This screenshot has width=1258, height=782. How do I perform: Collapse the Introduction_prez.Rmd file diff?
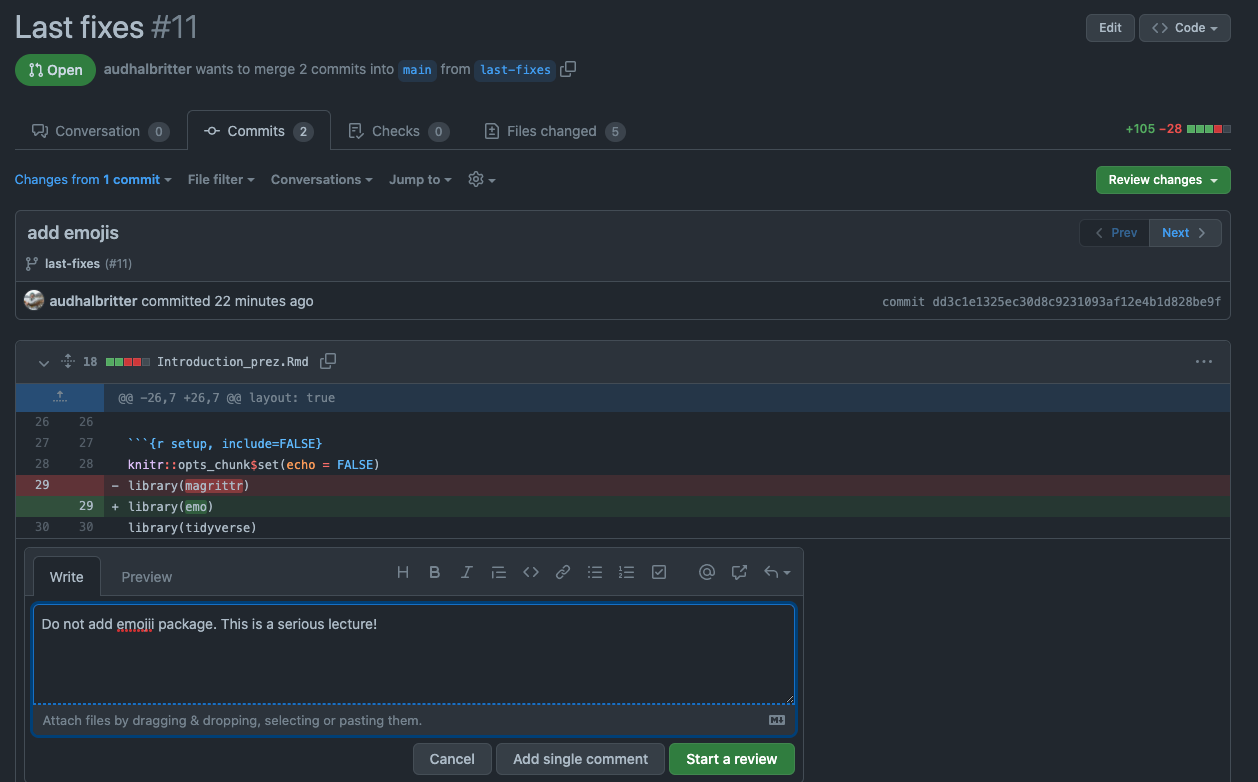pos(43,362)
